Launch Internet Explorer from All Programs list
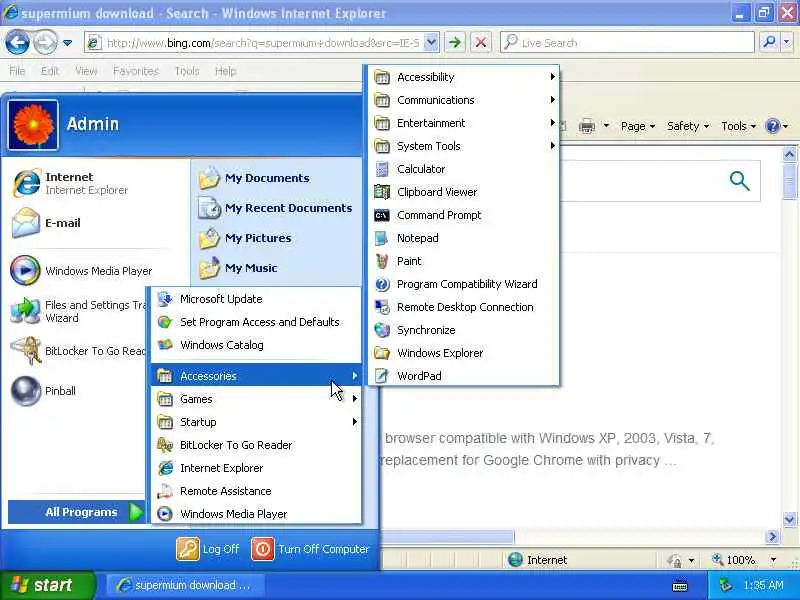This screenshot has height=600, width=800. [256, 468]
